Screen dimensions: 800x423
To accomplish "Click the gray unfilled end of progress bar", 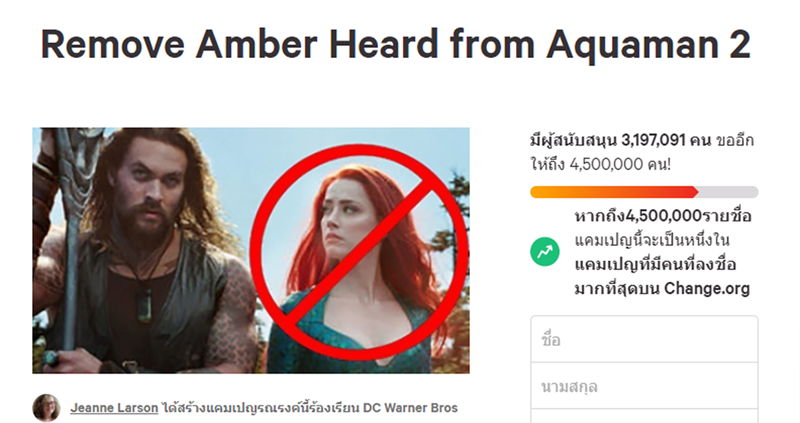I will tap(728, 192).
